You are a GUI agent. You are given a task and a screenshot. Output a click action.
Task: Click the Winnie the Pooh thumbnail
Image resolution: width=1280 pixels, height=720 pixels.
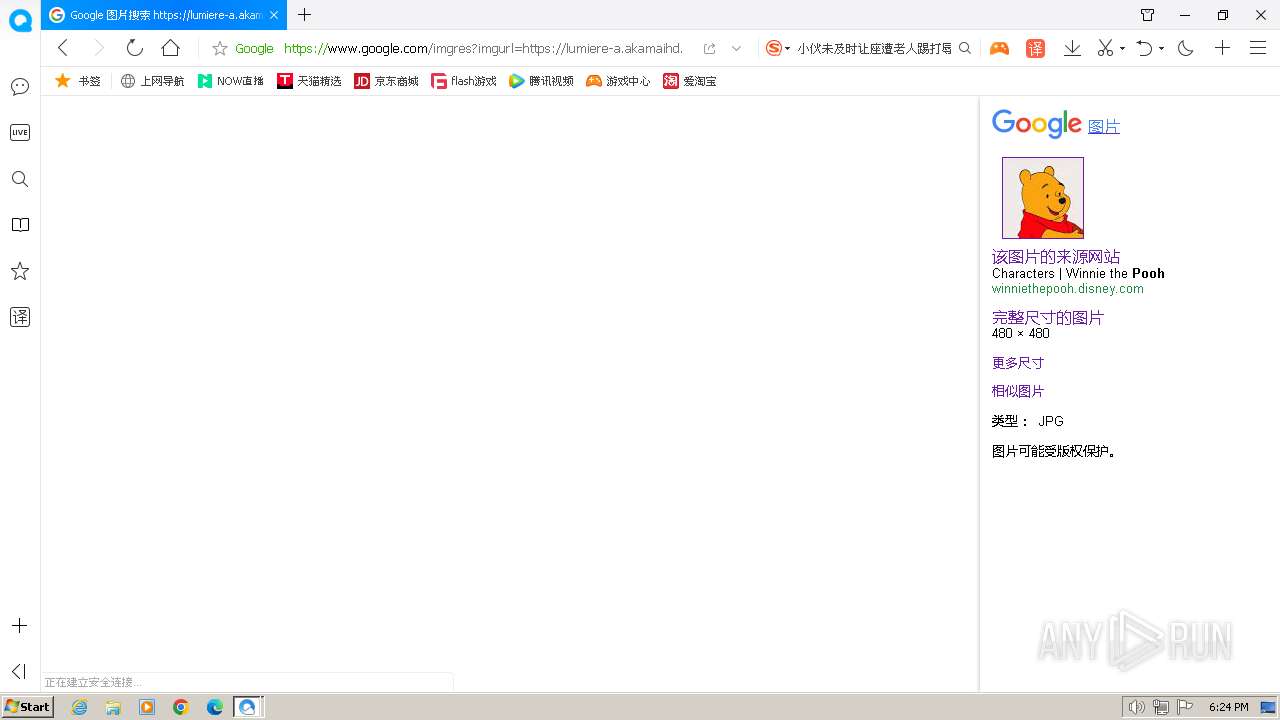1043,198
